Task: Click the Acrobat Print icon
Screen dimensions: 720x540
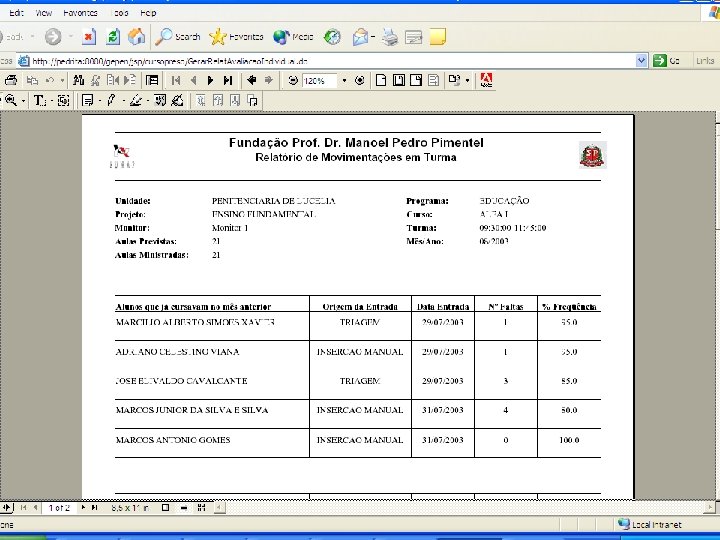Action: [x=11, y=80]
